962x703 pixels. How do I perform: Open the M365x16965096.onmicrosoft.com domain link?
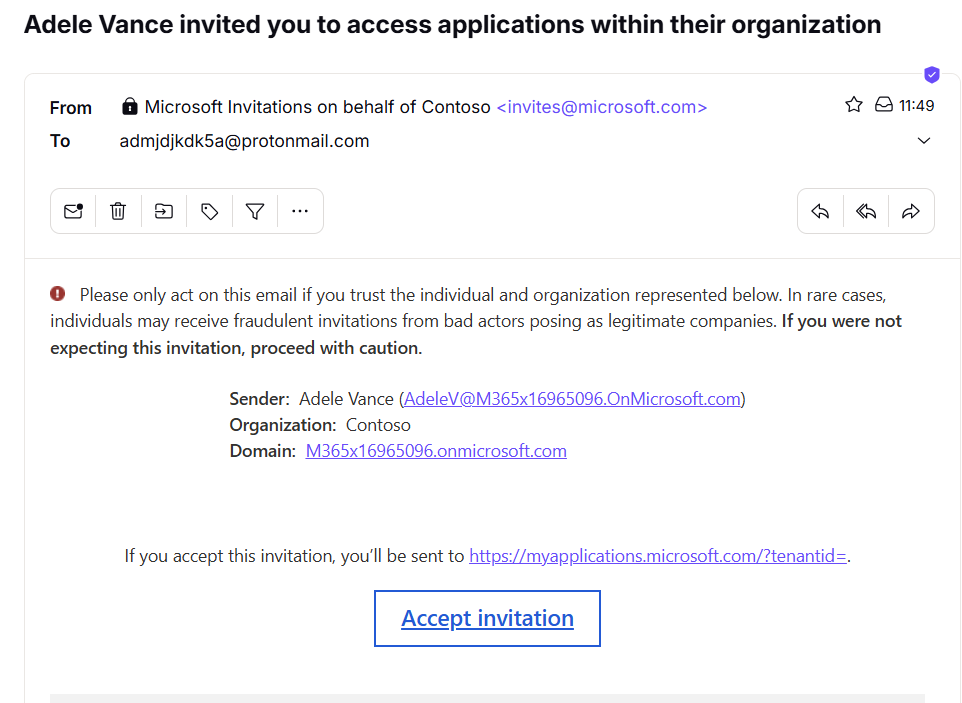(436, 451)
